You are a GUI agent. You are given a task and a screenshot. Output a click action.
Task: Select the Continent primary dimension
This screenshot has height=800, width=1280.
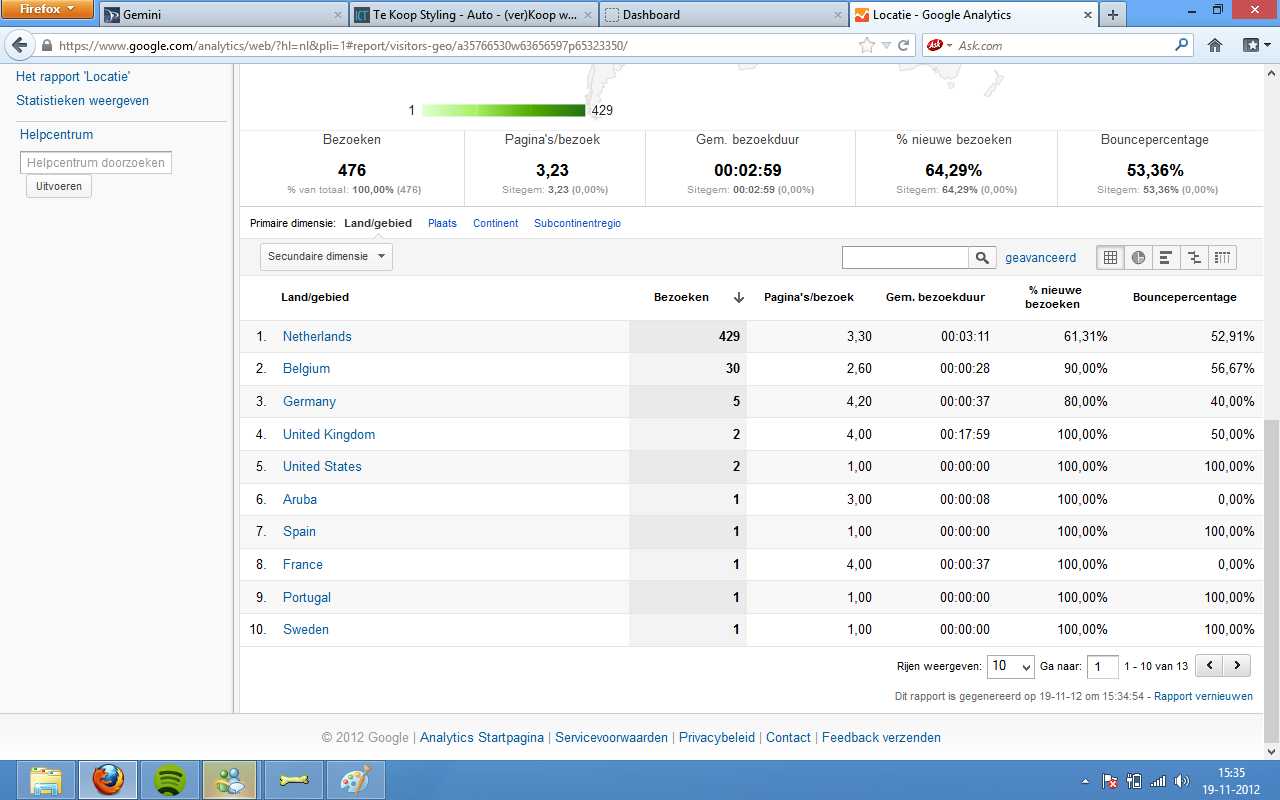coord(495,224)
